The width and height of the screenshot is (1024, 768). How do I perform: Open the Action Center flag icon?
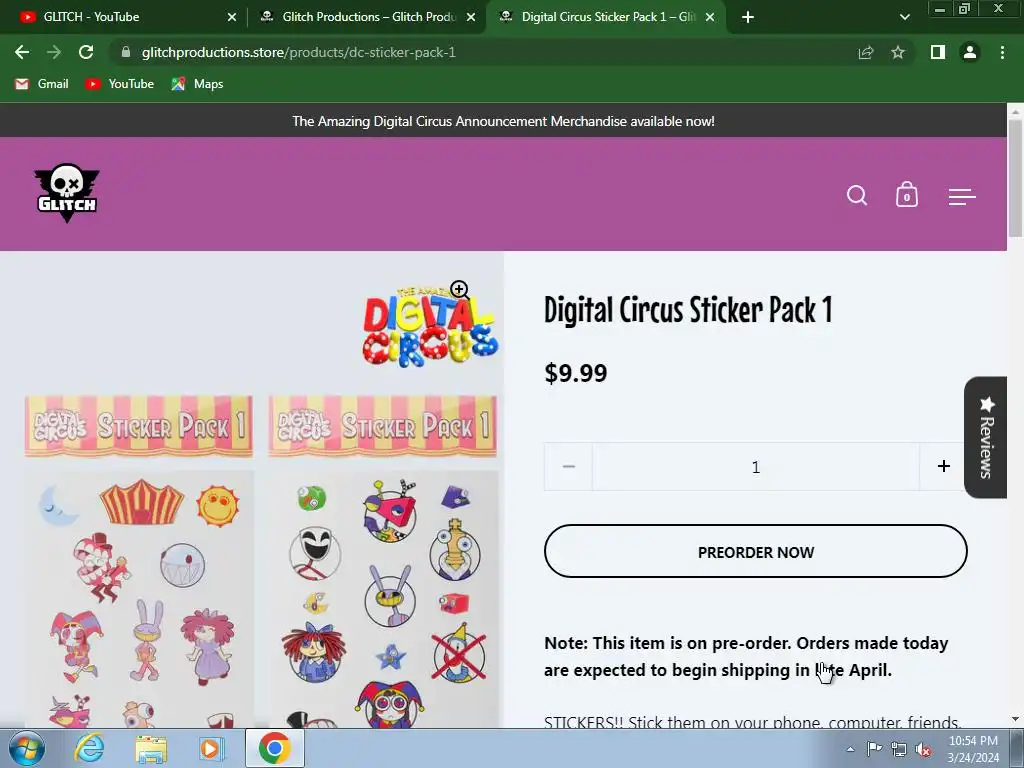click(x=874, y=749)
